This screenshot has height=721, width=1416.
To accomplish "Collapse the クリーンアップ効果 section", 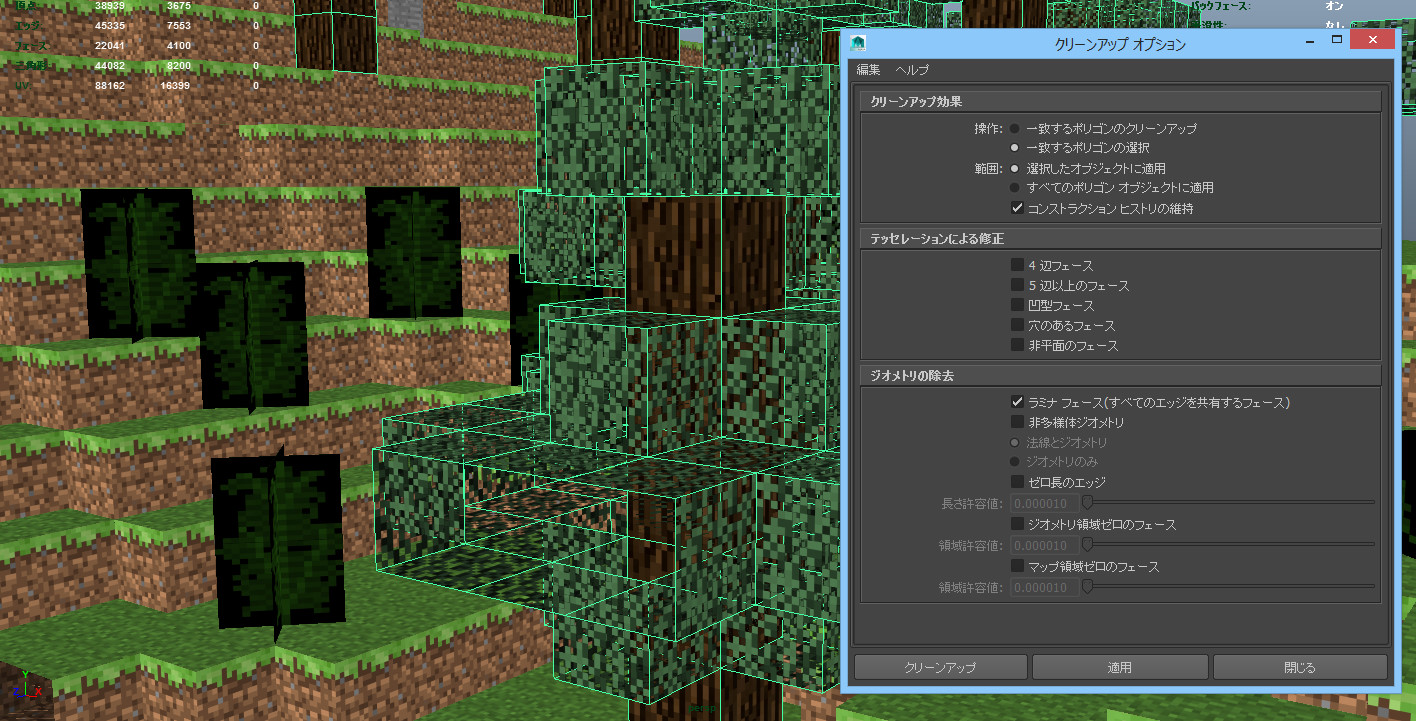I will pyautogui.click(x=1120, y=102).
